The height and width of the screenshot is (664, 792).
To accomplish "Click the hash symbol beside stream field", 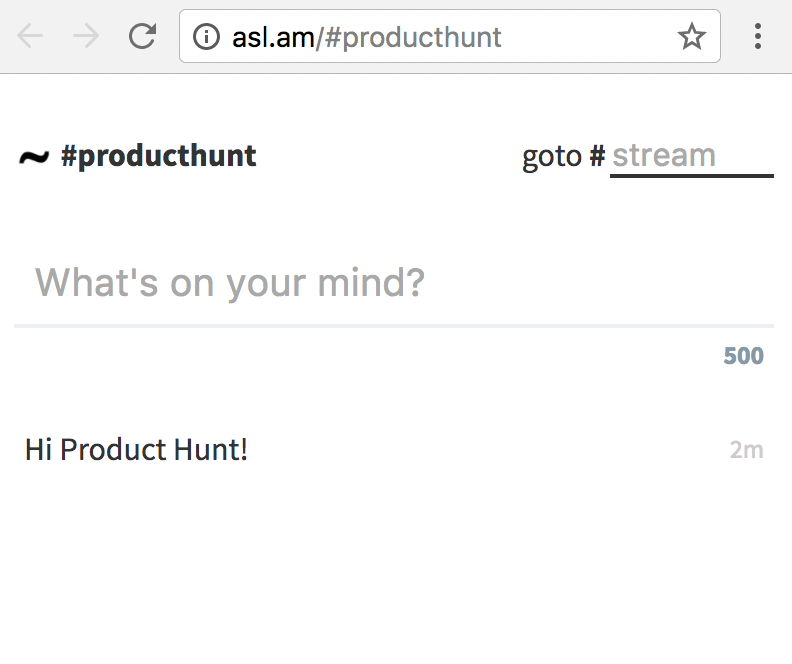I will (x=597, y=156).
